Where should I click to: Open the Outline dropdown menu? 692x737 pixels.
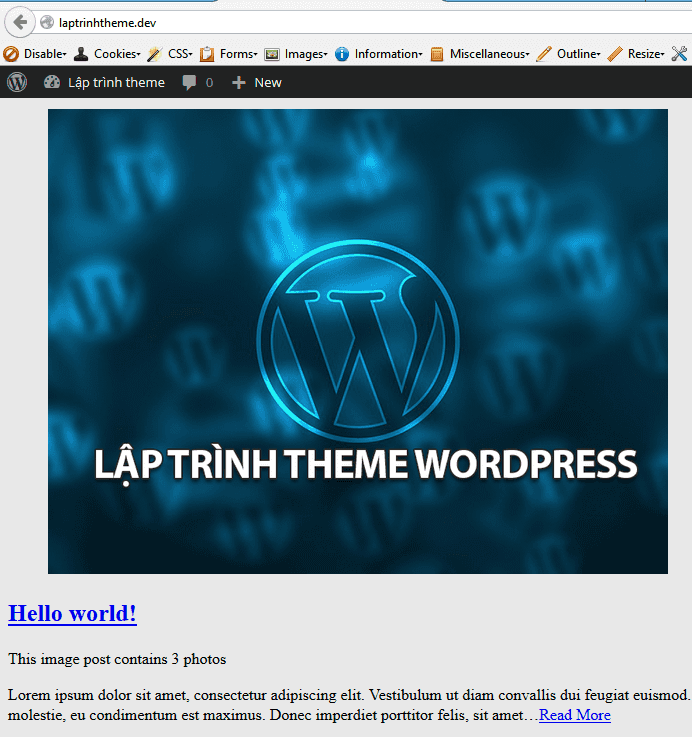(x=579, y=54)
